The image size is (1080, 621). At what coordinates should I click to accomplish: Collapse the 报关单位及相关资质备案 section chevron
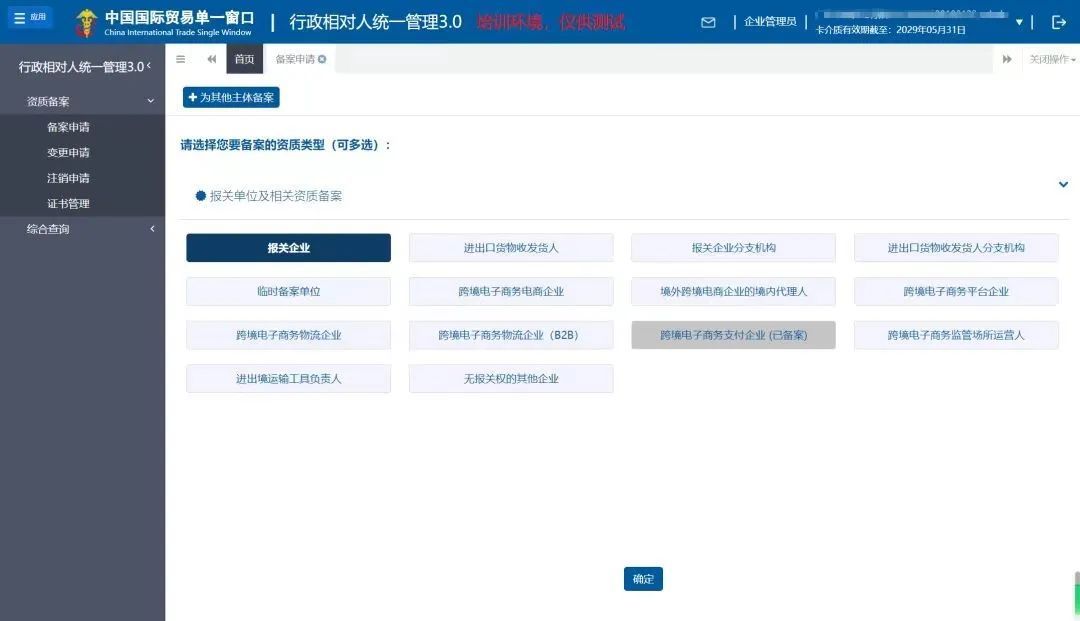[x=1063, y=185]
